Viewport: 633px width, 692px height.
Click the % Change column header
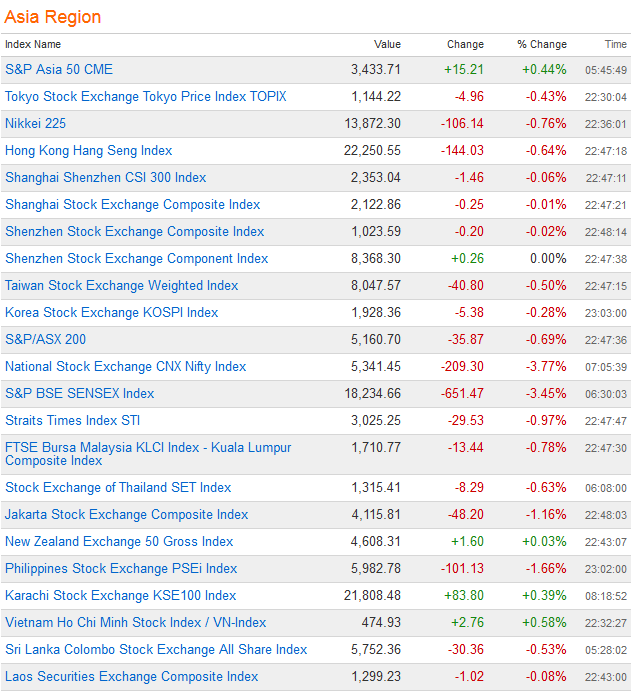click(x=542, y=44)
